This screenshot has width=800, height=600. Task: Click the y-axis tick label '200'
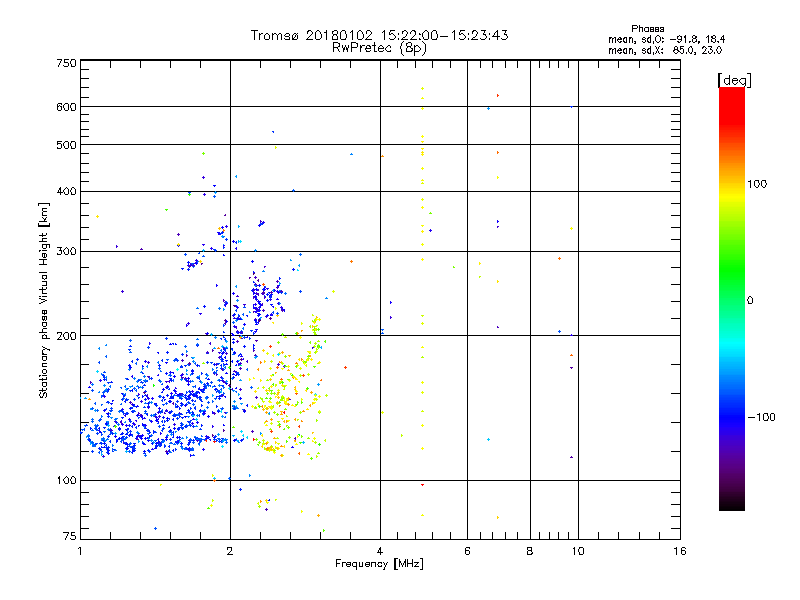66,336
